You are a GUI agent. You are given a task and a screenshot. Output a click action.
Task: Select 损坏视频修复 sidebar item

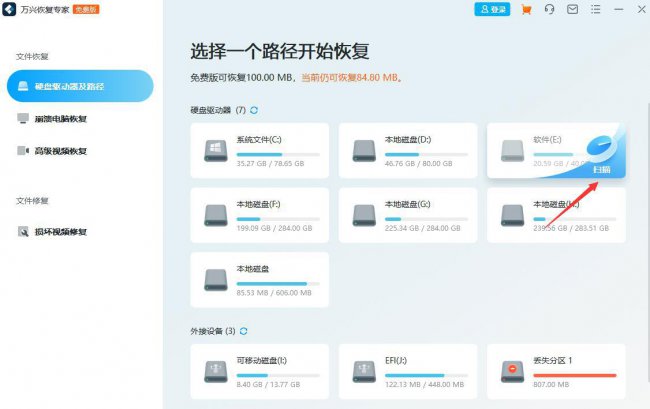[x=60, y=232]
